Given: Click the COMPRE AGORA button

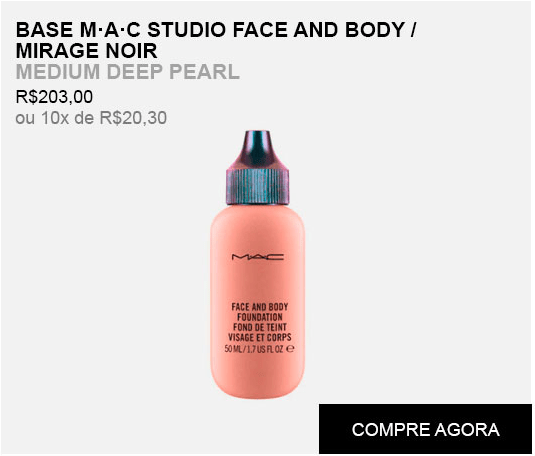Looking at the screenshot, I should pyautogui.click(x=426, y=430).
